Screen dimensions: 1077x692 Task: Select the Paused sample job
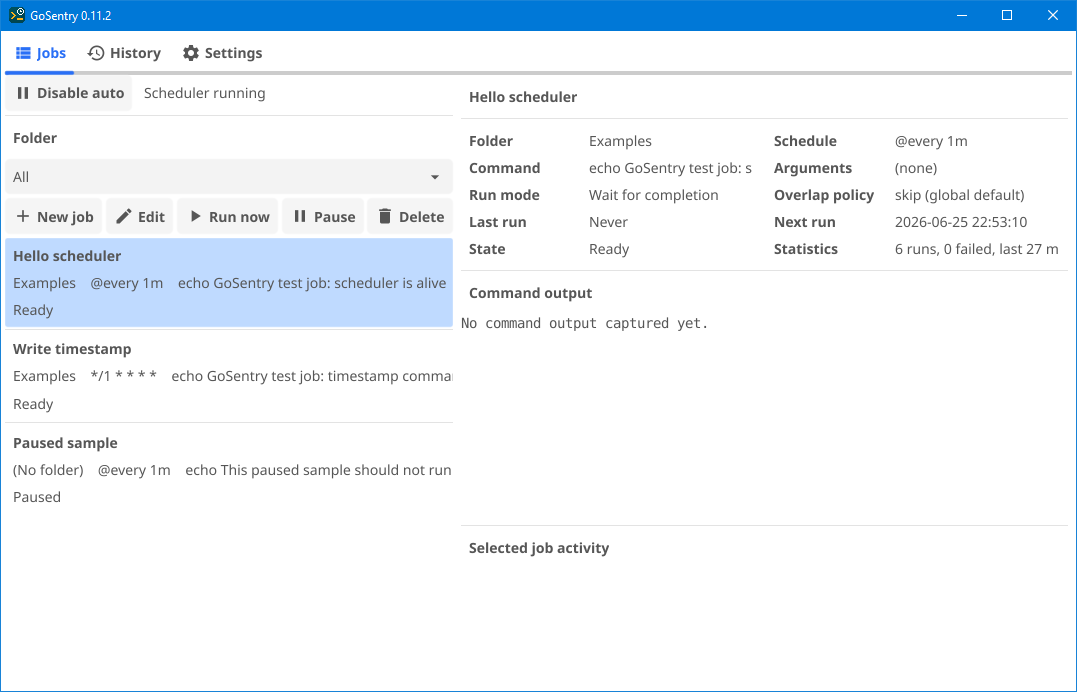tap(229, 469)
